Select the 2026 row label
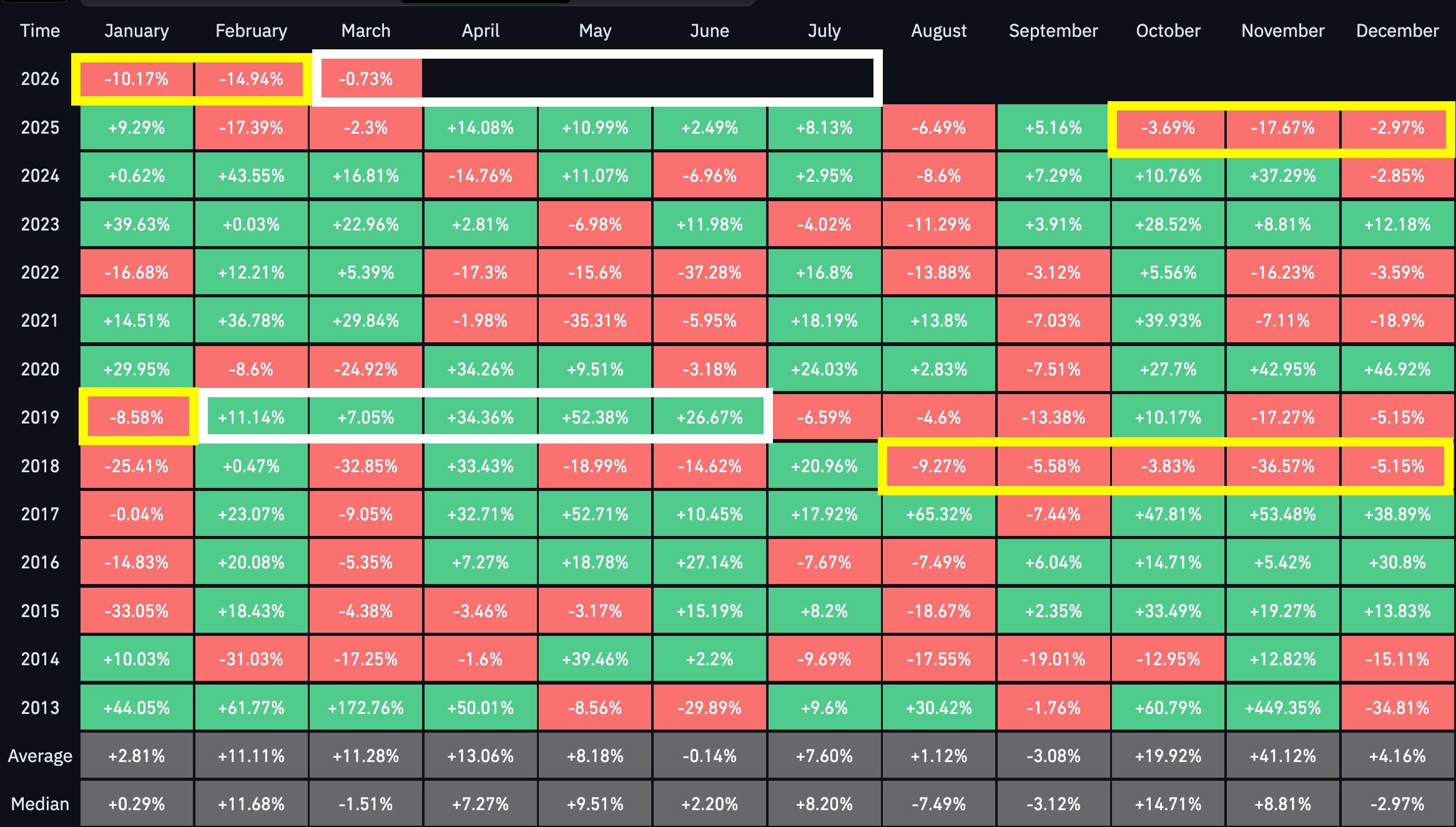 [40, 79]
